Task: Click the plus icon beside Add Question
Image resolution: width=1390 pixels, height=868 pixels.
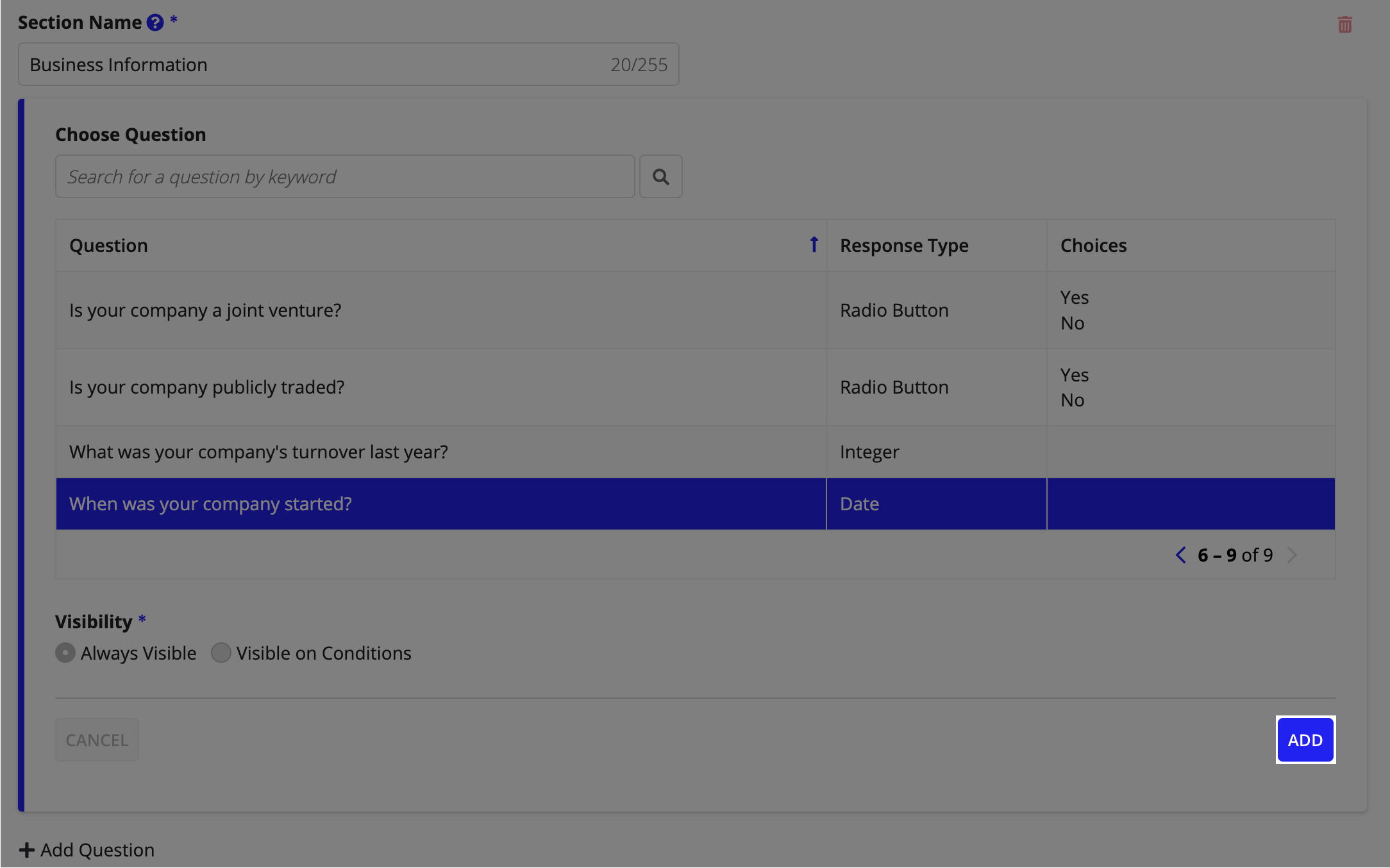Action: pyautogui.click(x=26, y=850)
